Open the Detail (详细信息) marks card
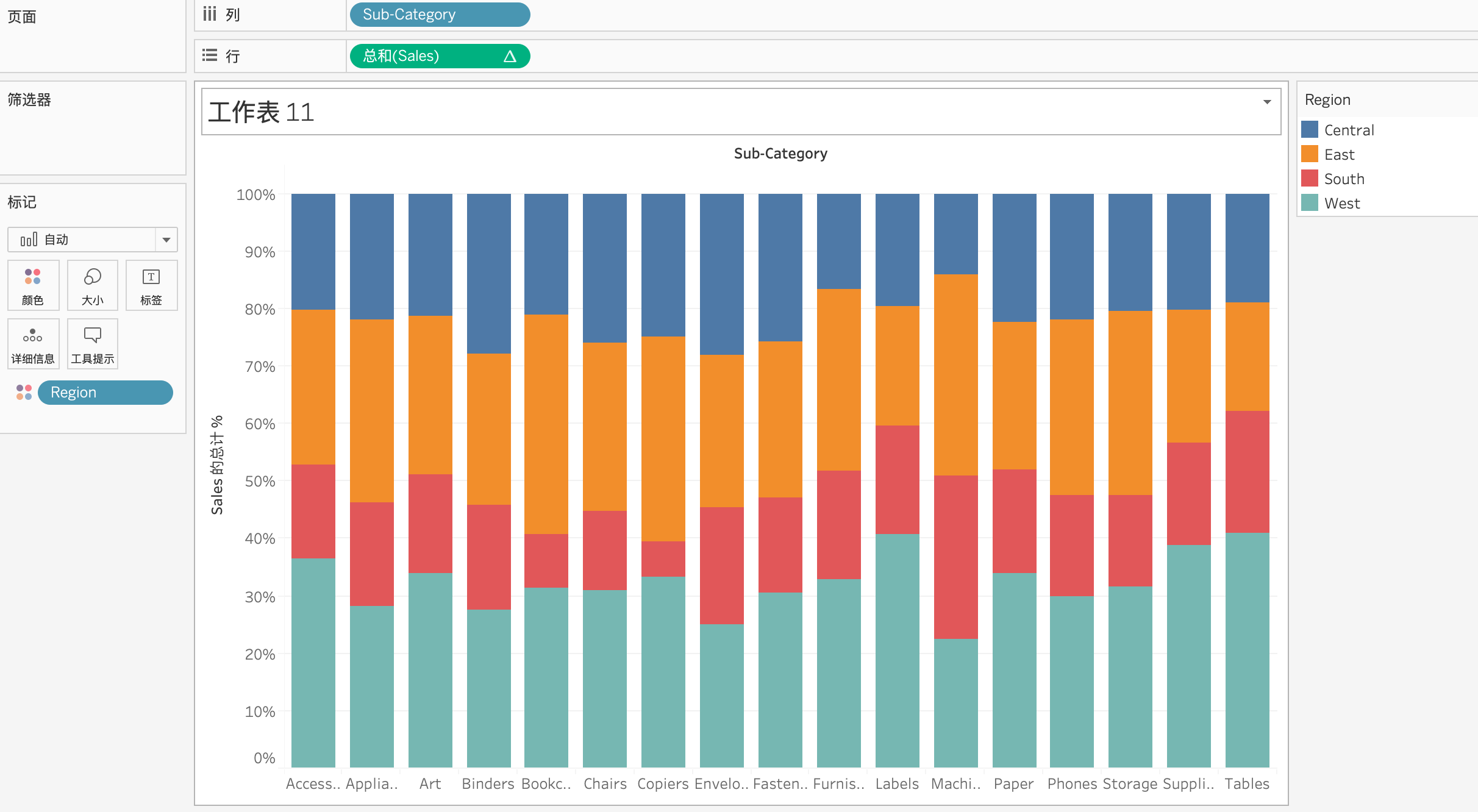The height and width of the screenshot is (812, 1478). tap(33, 344)
